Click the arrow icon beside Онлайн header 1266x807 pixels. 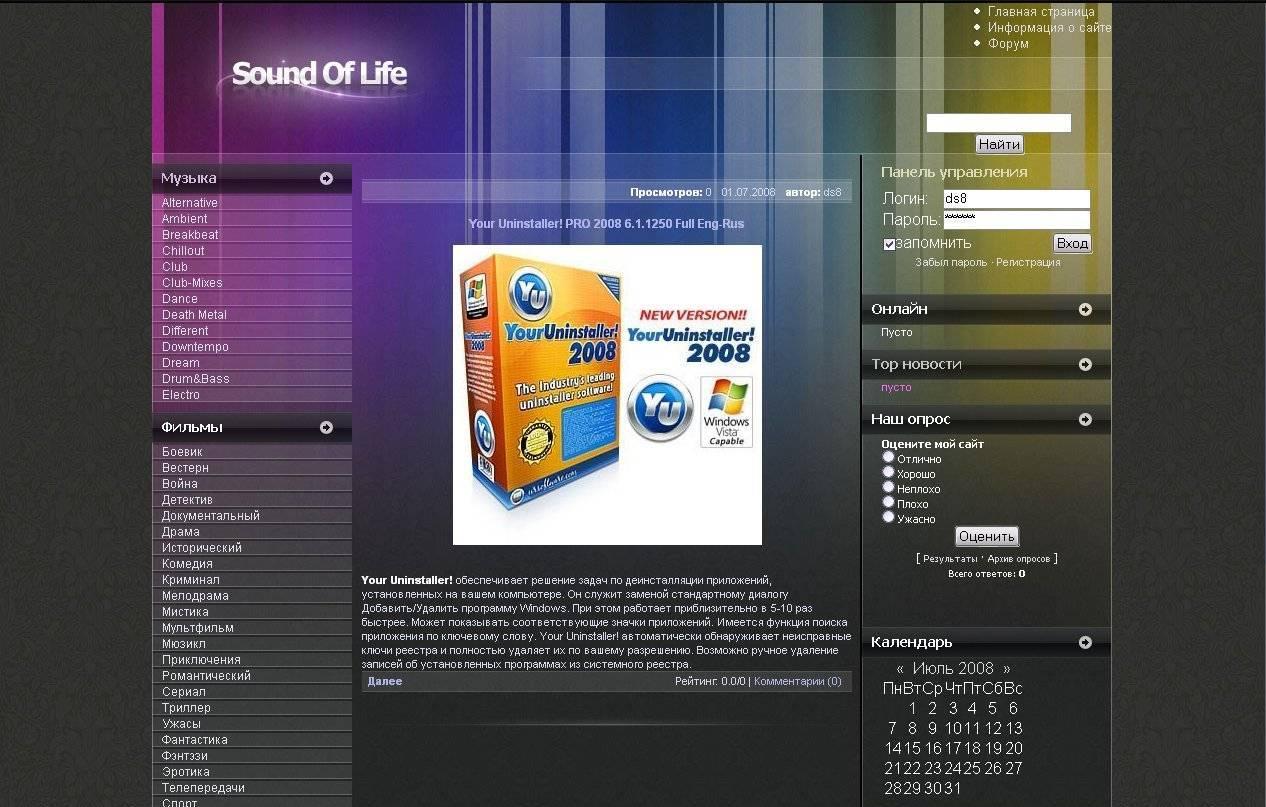[1085, 309]
